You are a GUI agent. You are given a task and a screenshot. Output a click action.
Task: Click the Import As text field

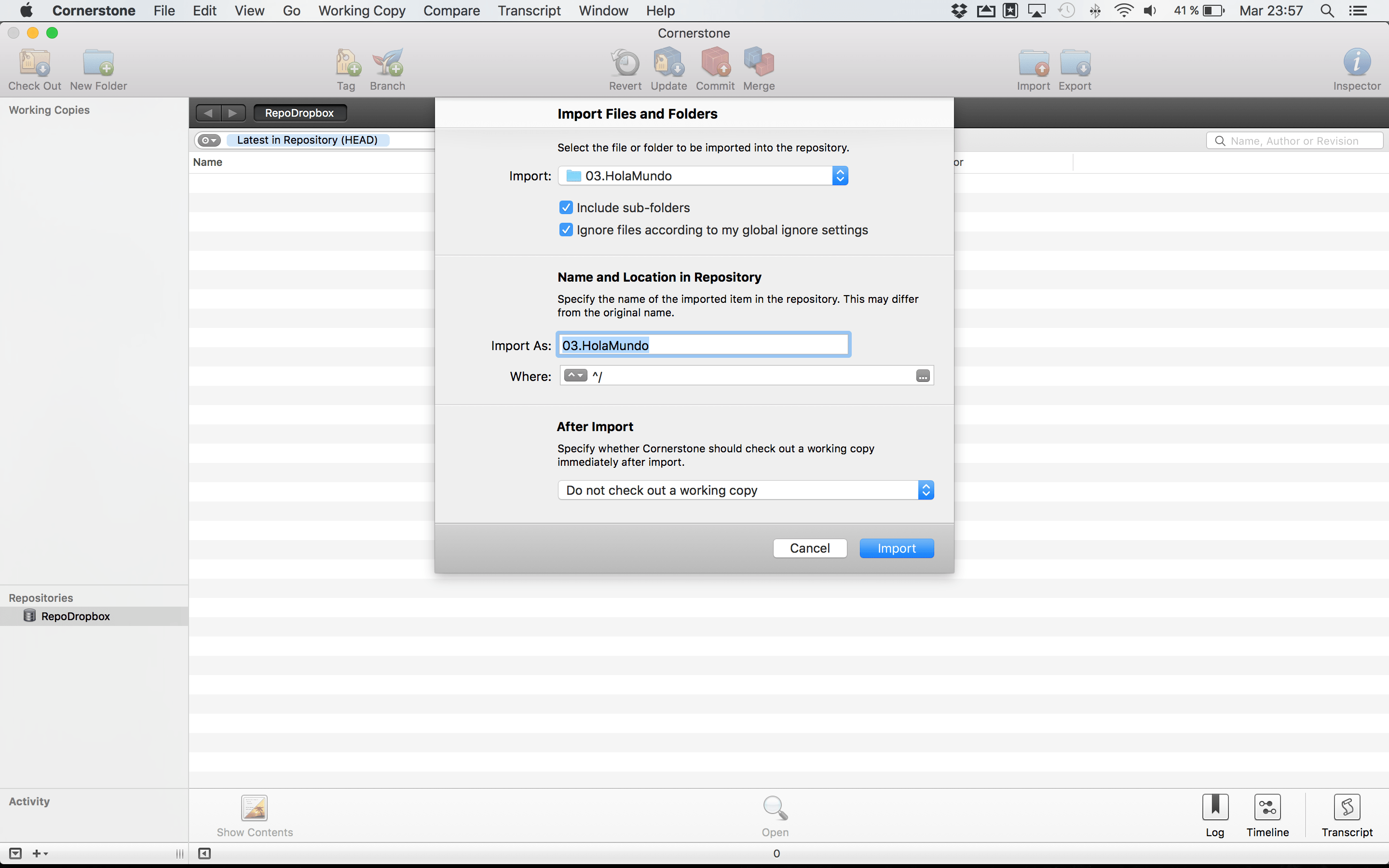click(703, 345)
